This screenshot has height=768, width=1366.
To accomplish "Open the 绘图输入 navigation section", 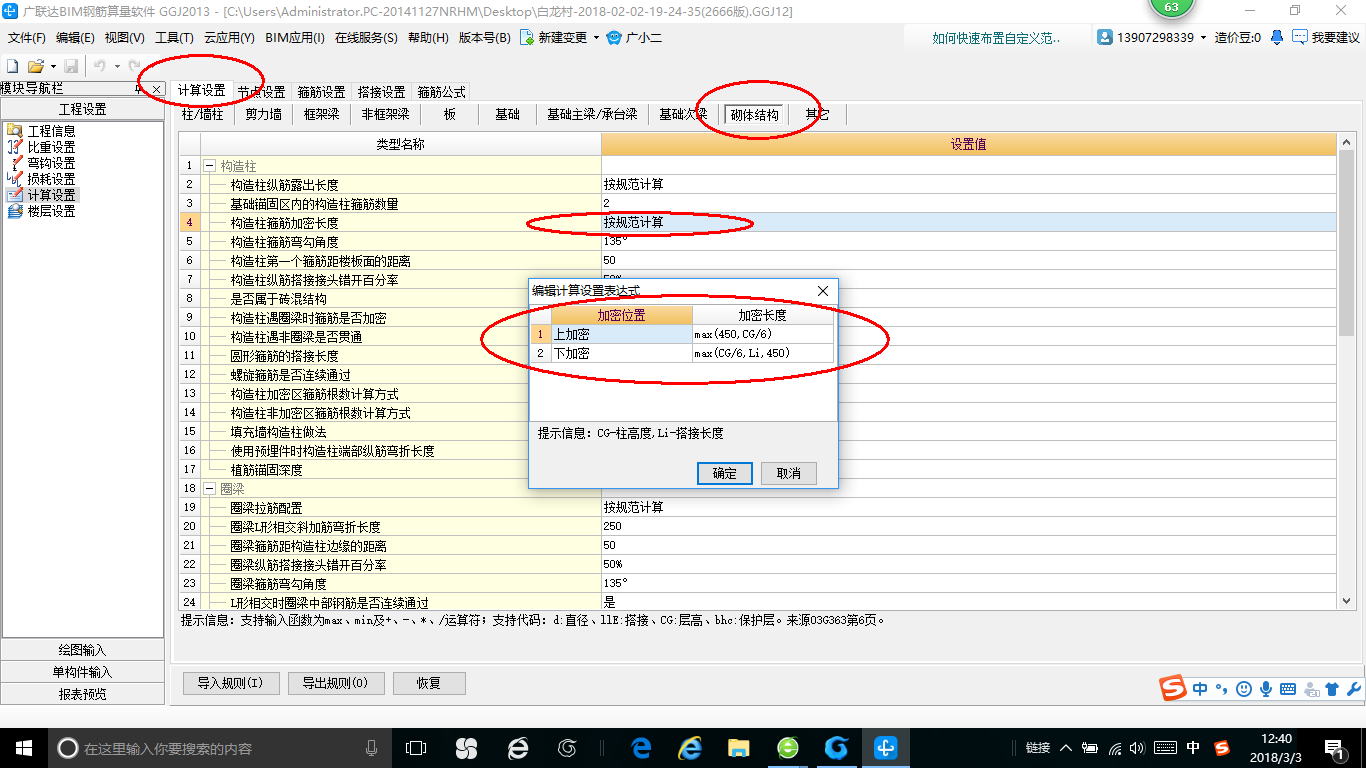I will [82, 650].
